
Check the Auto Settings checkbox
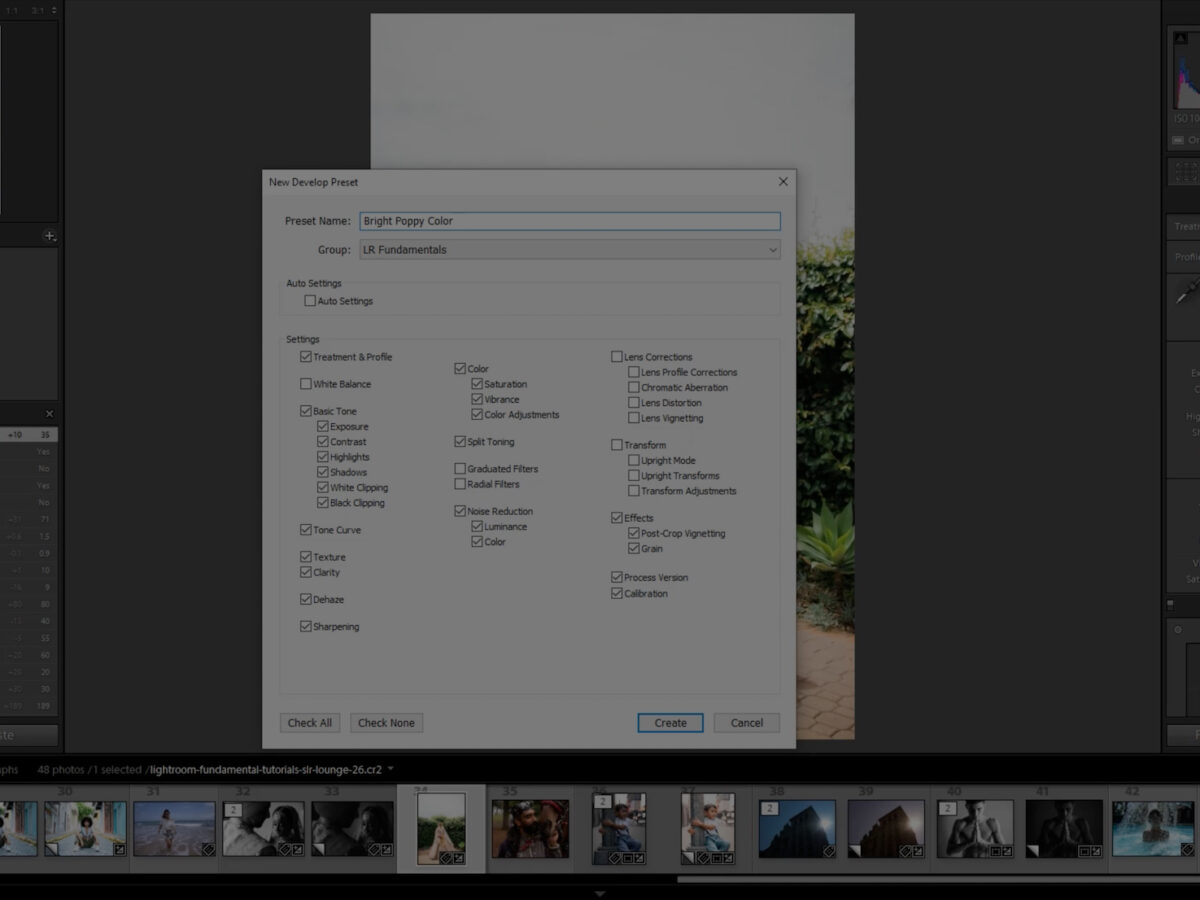point(310,301)
